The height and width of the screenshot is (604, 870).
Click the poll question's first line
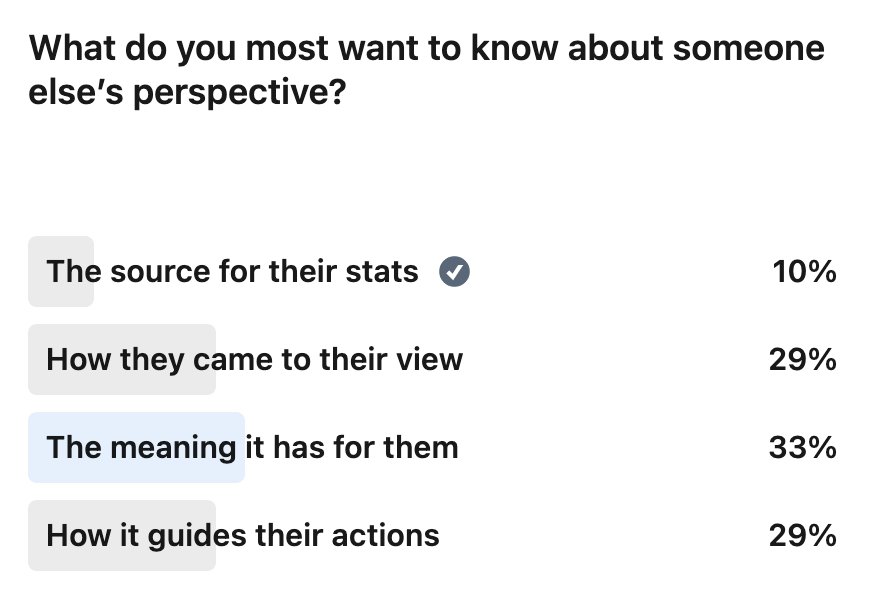coord(427,49)
